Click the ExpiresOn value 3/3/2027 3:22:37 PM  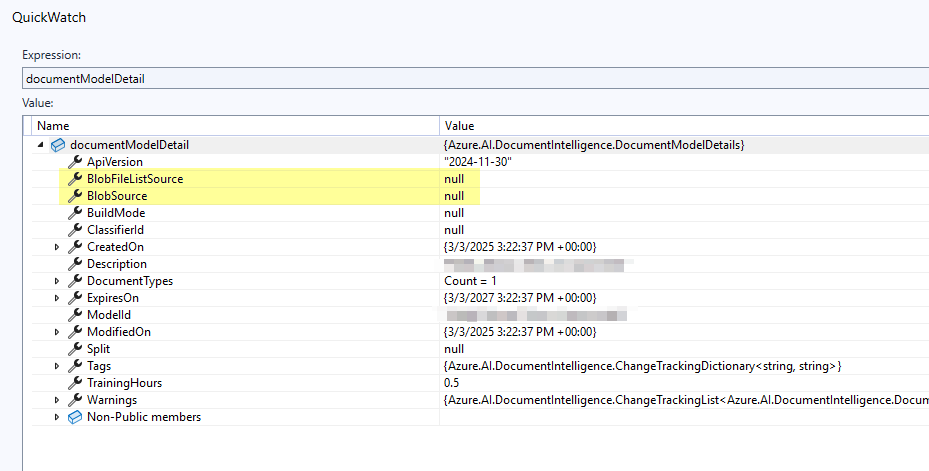click(520, 297)
